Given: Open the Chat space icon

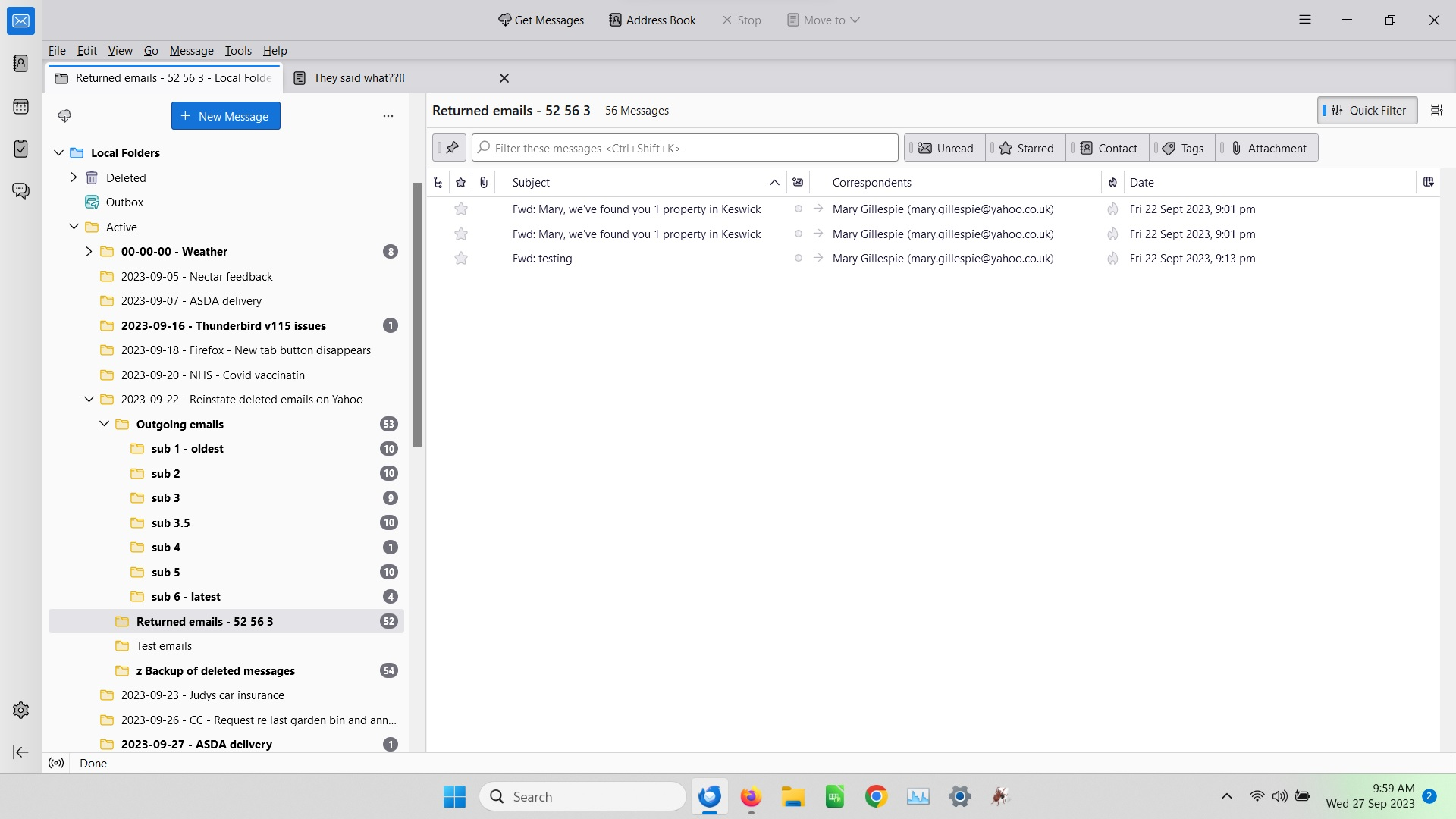Looking at the screenshot, I should point(20,190).
